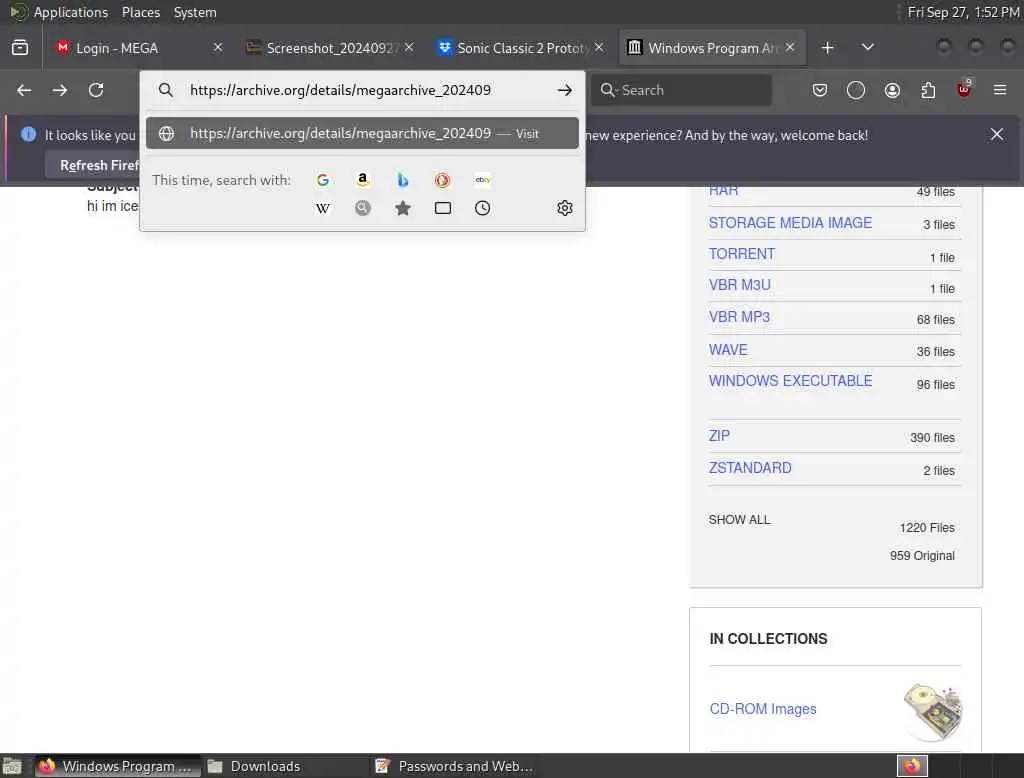Close the Login - MEGA tab
This screenshot has width=1024, height=778.
click(x=218, y=48)
